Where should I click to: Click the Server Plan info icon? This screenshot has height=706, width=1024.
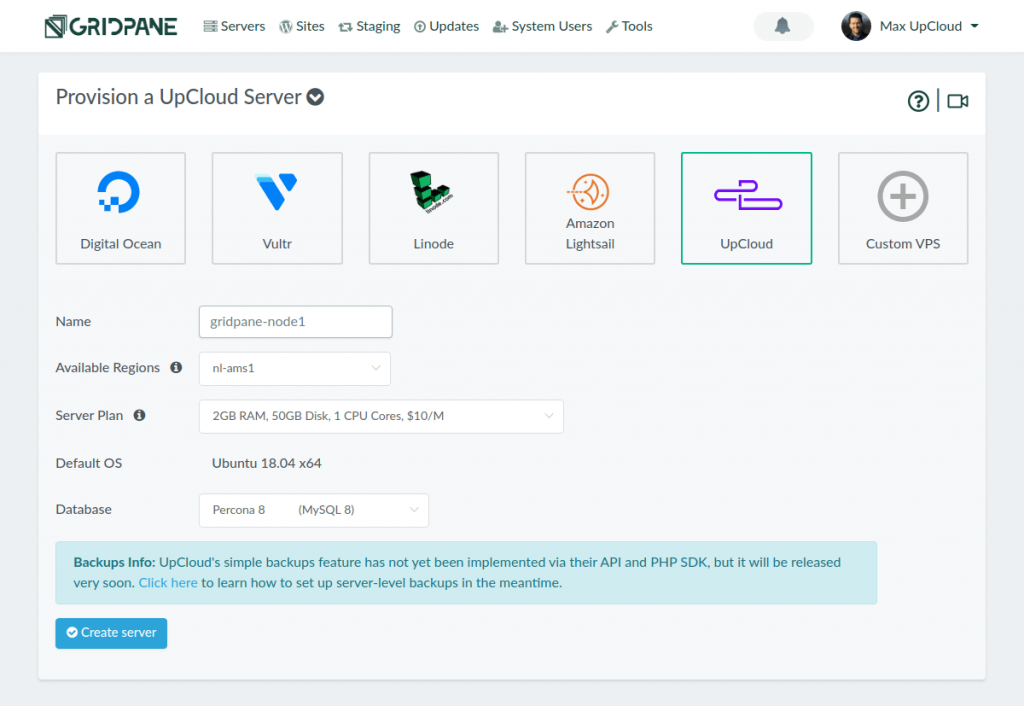click(x=140, y=416)
